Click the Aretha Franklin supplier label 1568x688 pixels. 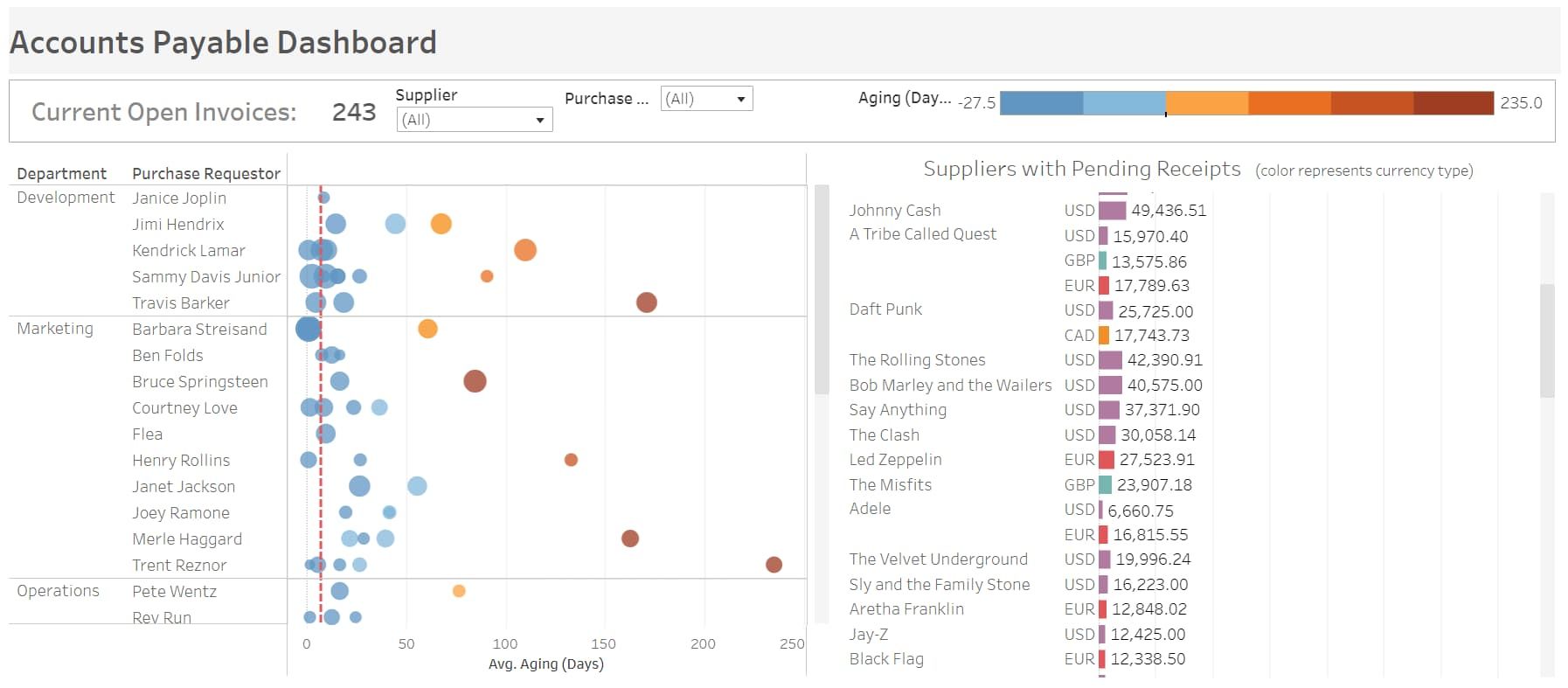[906, 609]
